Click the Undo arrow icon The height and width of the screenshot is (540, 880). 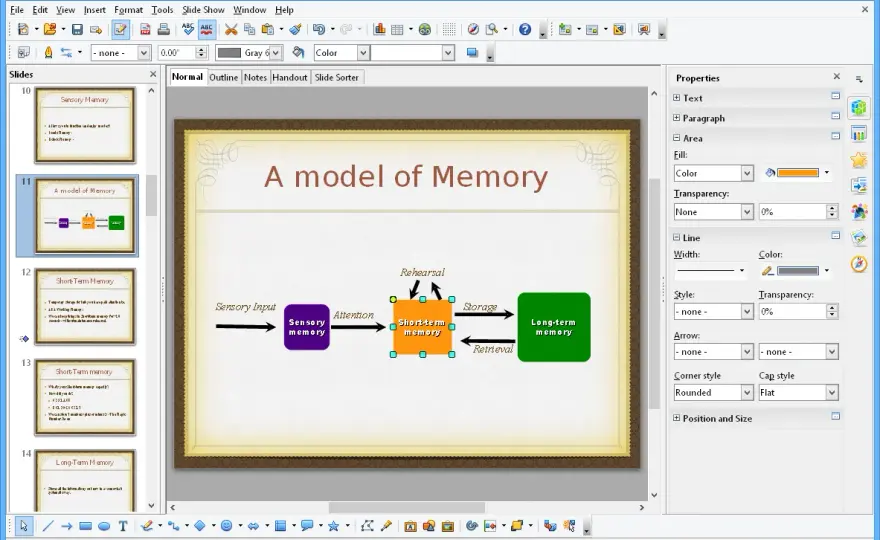click(319, 29)
